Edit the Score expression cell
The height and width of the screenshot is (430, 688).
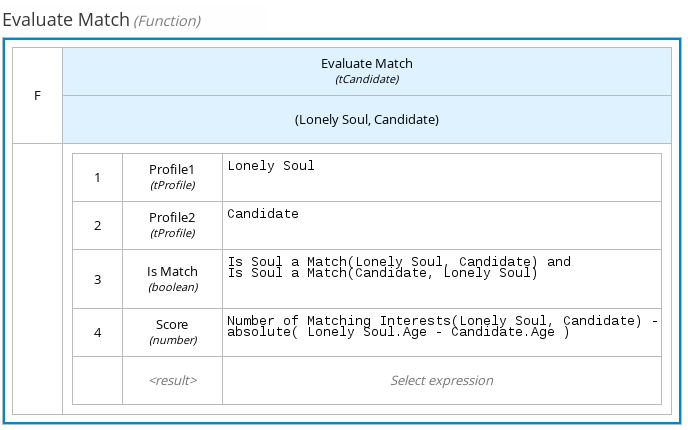click(441, 332)
